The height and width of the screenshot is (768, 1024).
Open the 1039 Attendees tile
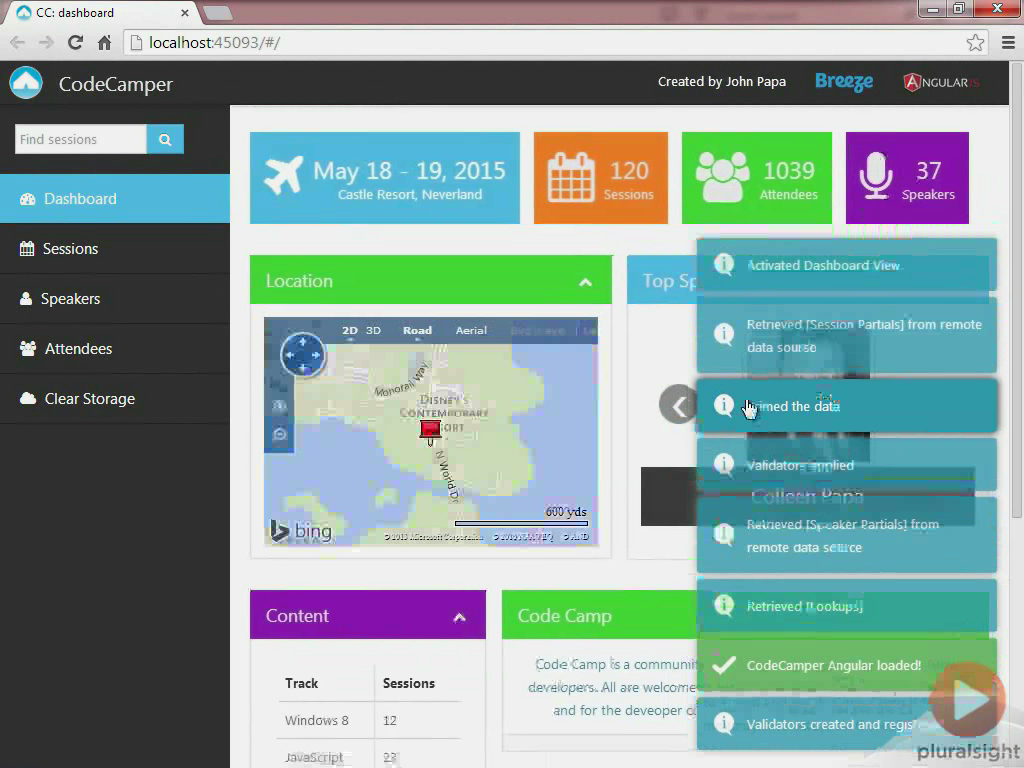click(x=757, y=178)
